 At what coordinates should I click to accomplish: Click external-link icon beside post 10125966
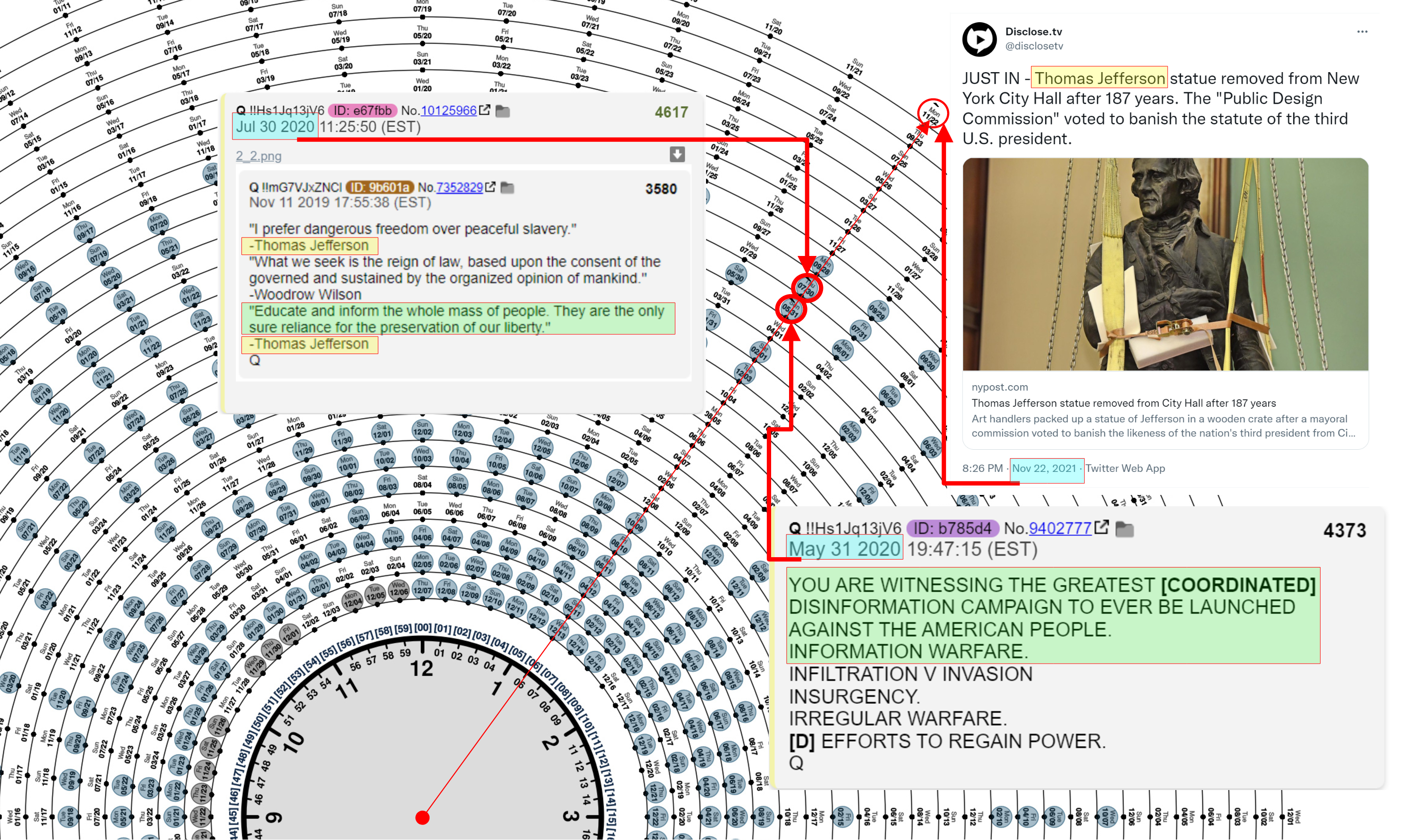485,110
